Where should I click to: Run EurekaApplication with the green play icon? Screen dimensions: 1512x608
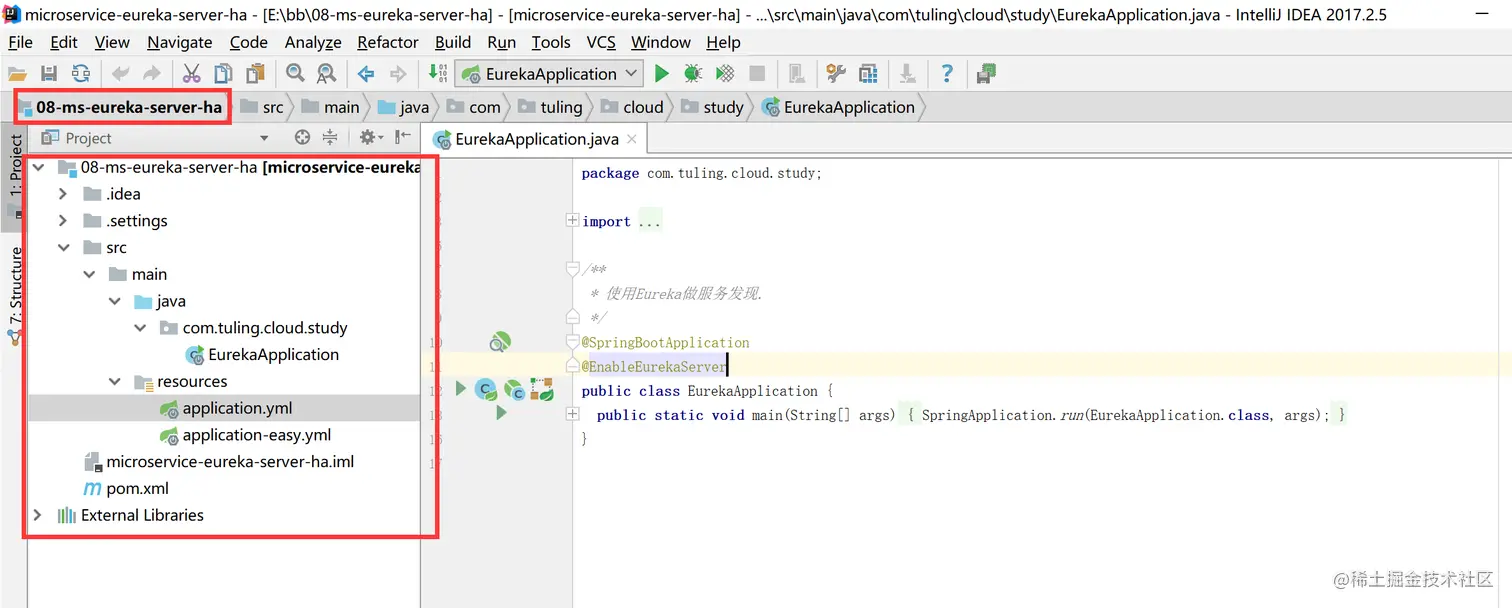pos(661,73)
